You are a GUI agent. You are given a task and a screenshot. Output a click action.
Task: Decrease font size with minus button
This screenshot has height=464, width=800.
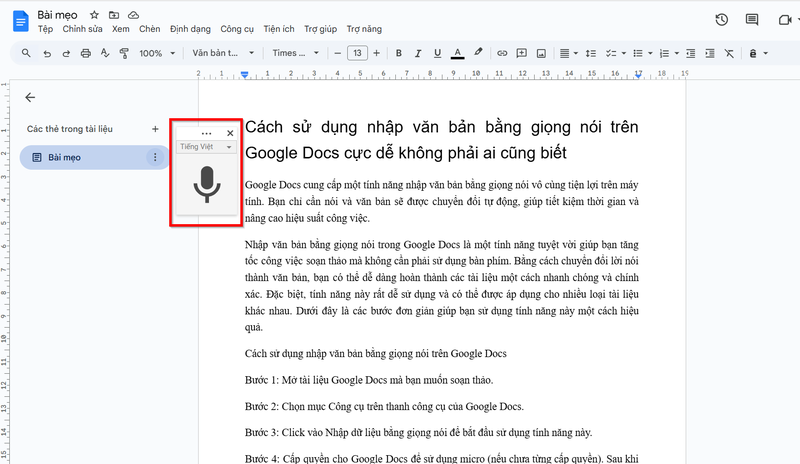click(337, 53)
